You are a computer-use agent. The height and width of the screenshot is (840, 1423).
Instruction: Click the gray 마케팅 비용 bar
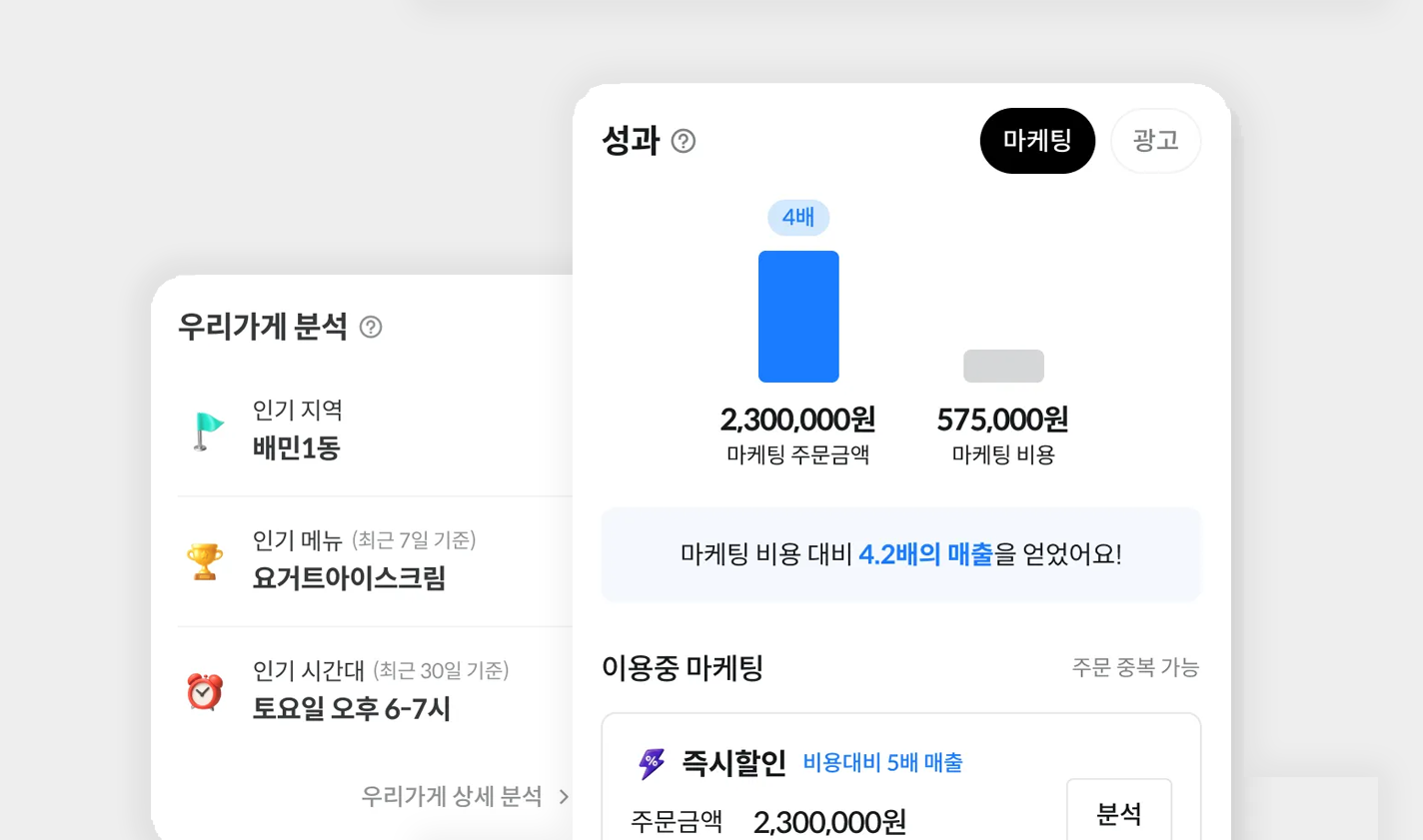[x=1003, y=366]
